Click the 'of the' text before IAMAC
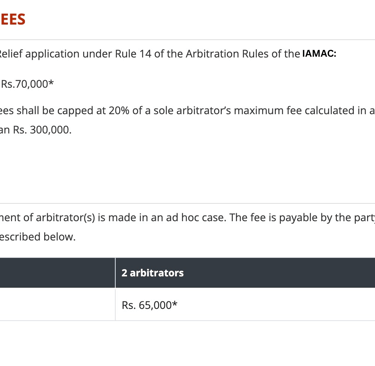Viewport: 375px width, 366px height. (x=285, y=54)
